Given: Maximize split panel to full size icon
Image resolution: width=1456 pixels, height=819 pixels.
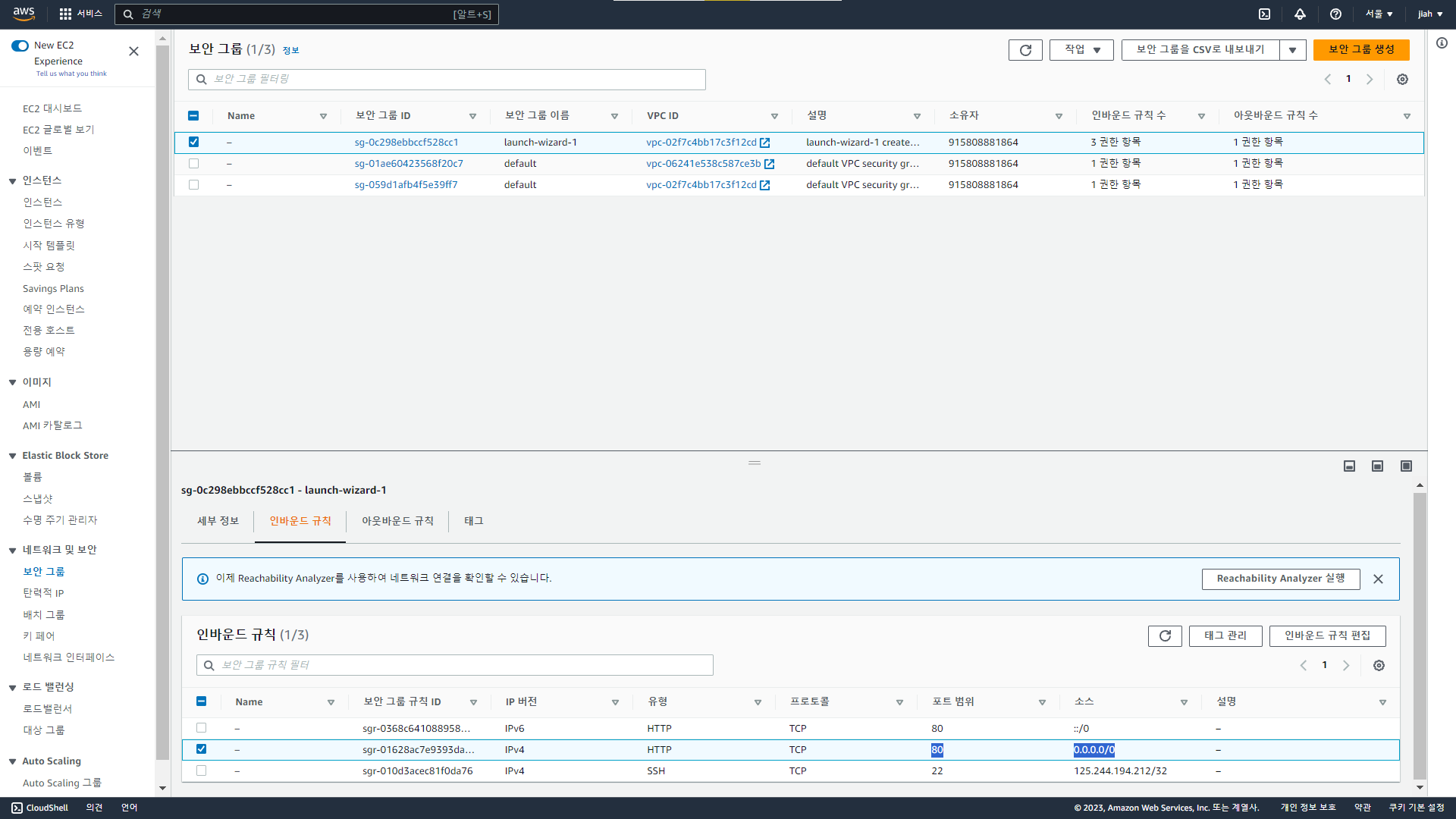Looking at the screenshot, I should coord(1406,466).
